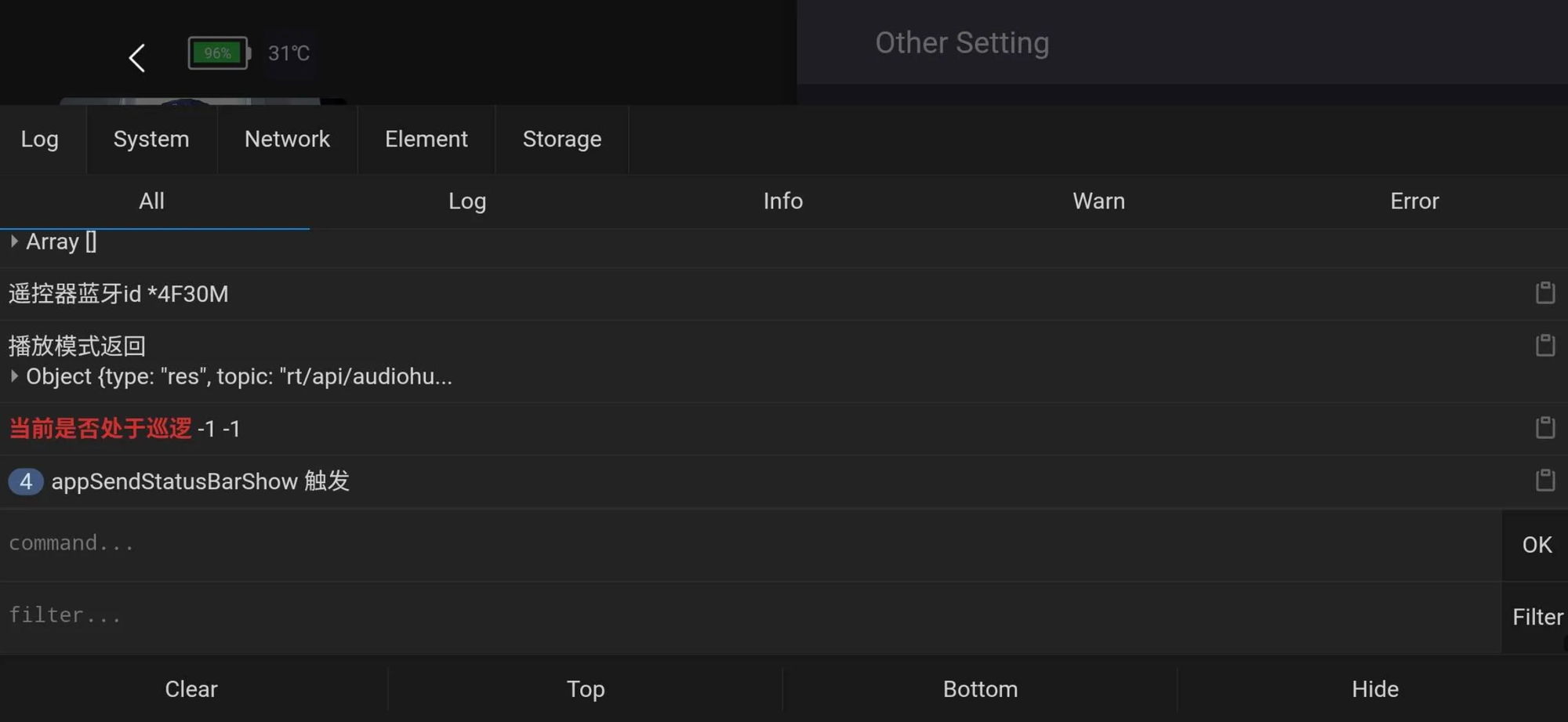
Task: Copy the 播放模式返回 log entry
Action: pyautogui.click(x=1544, y=346)
